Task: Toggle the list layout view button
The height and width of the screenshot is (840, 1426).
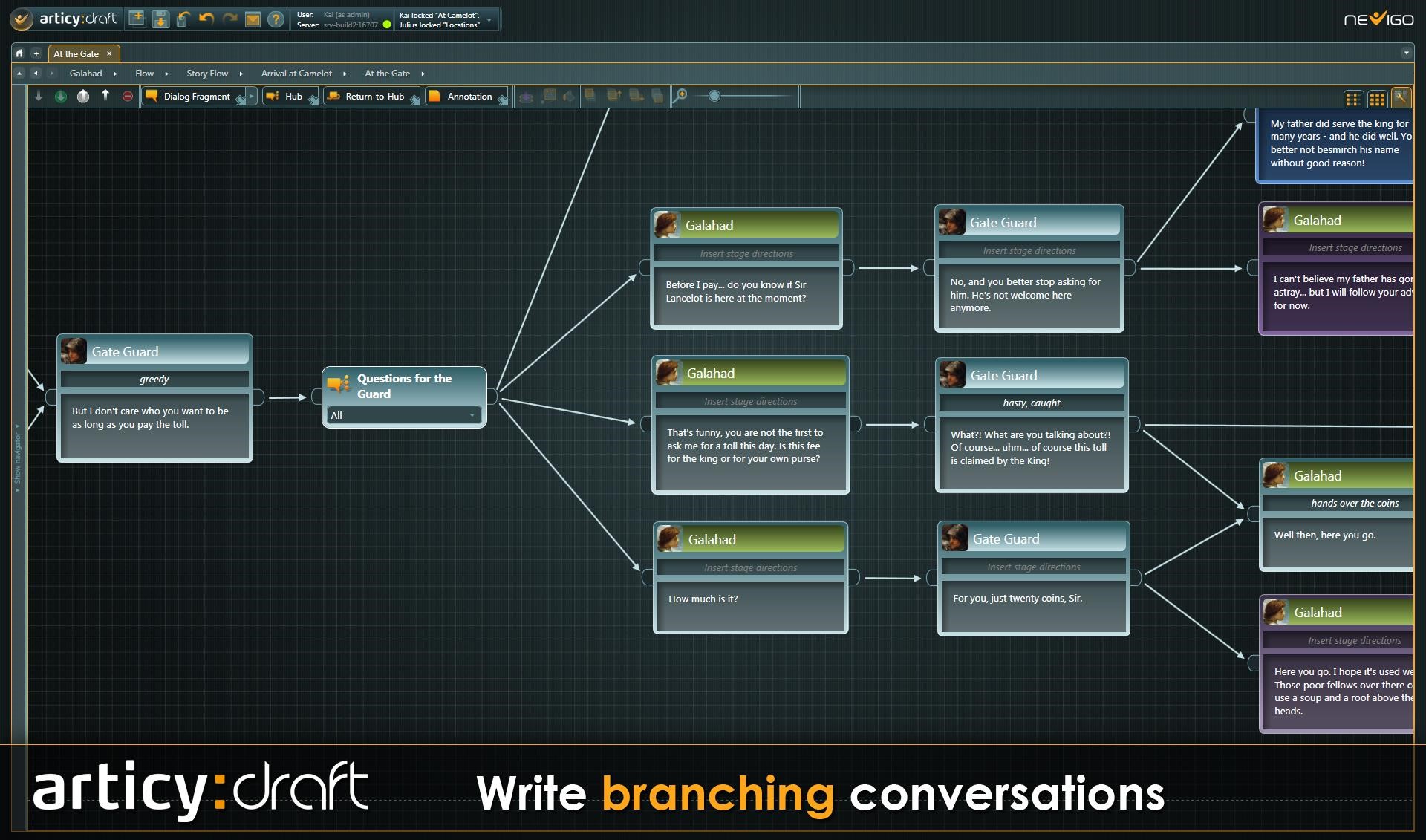Action: point(1353,98)
